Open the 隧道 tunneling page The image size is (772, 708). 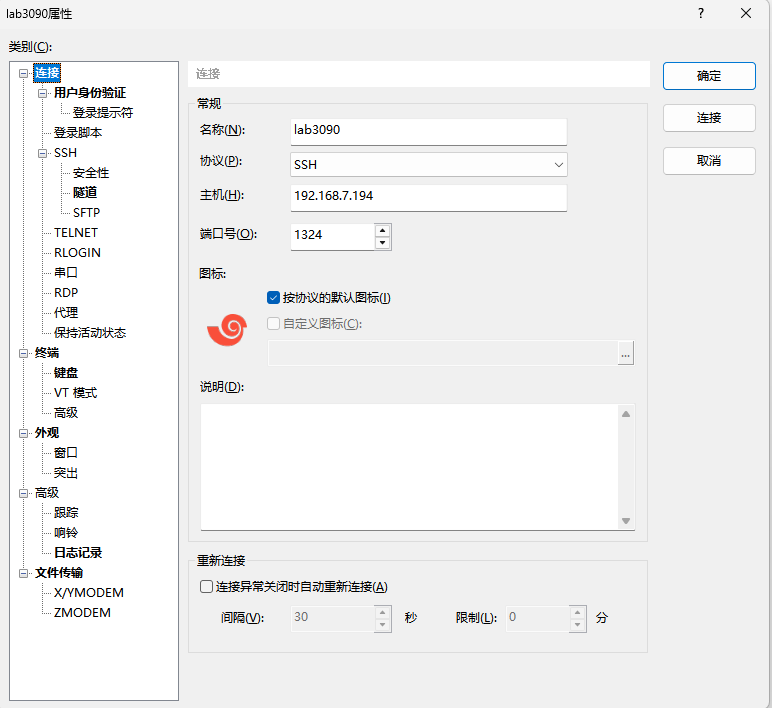[85, 193]
